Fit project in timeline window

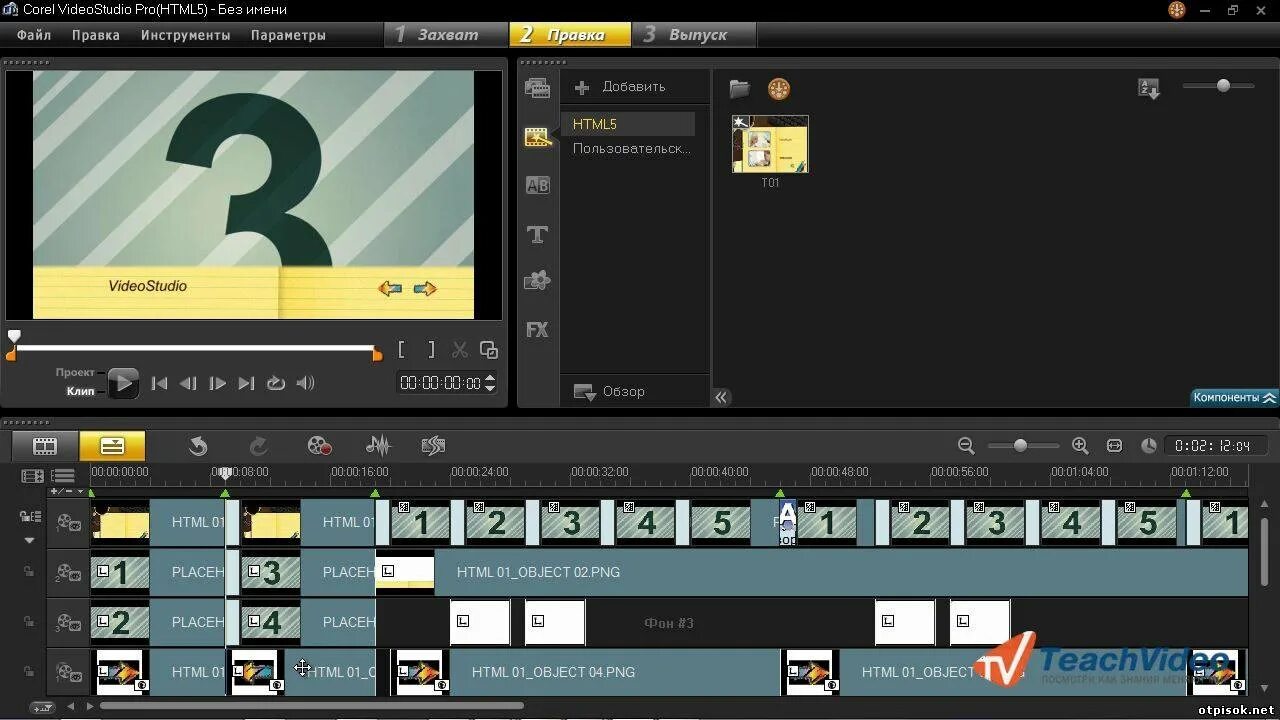pyautogui.click(x=1115, y=446)
